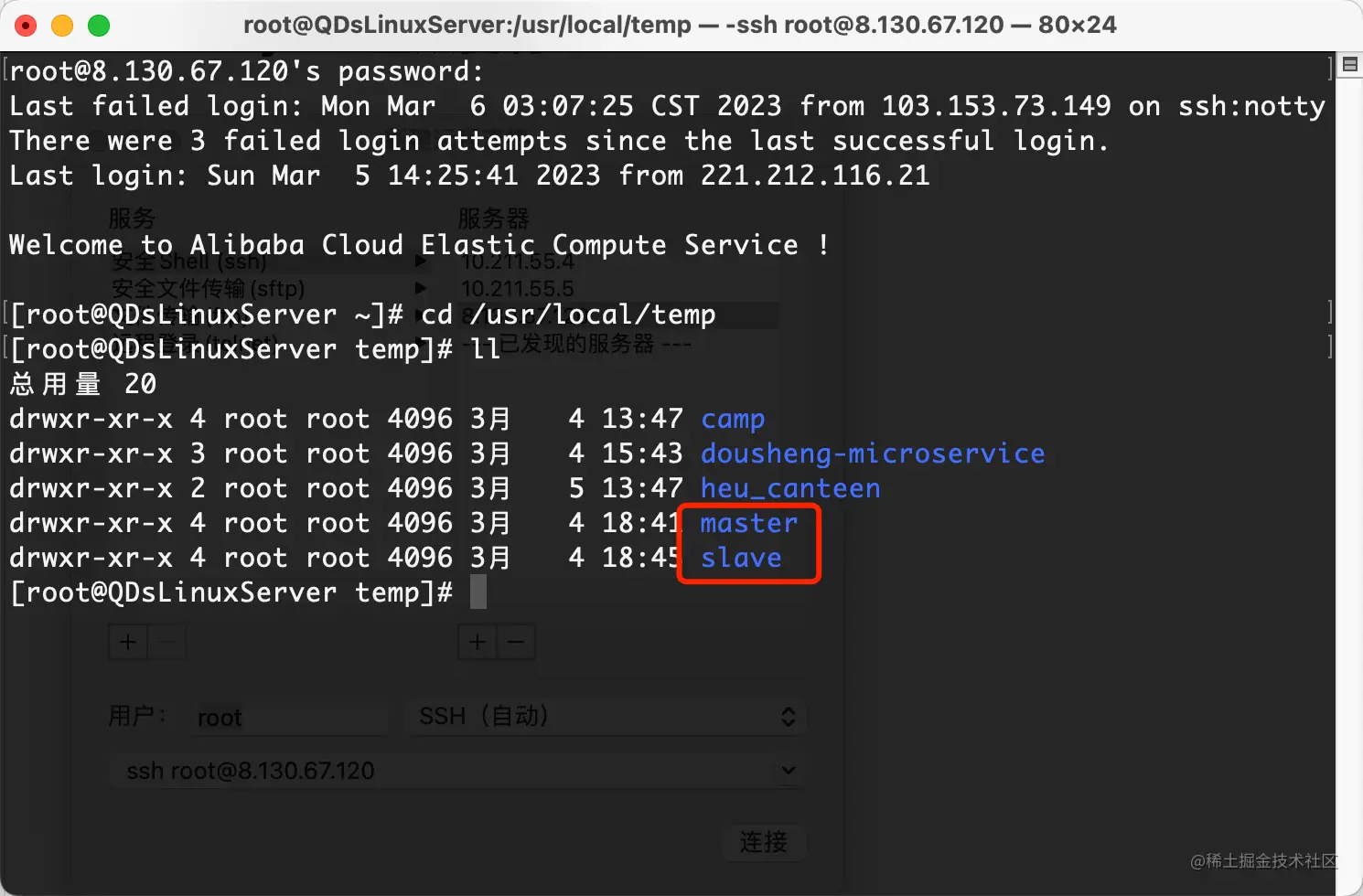
Task: Click the minus button under 服务器 list
Action: click(x=516, y=643)
